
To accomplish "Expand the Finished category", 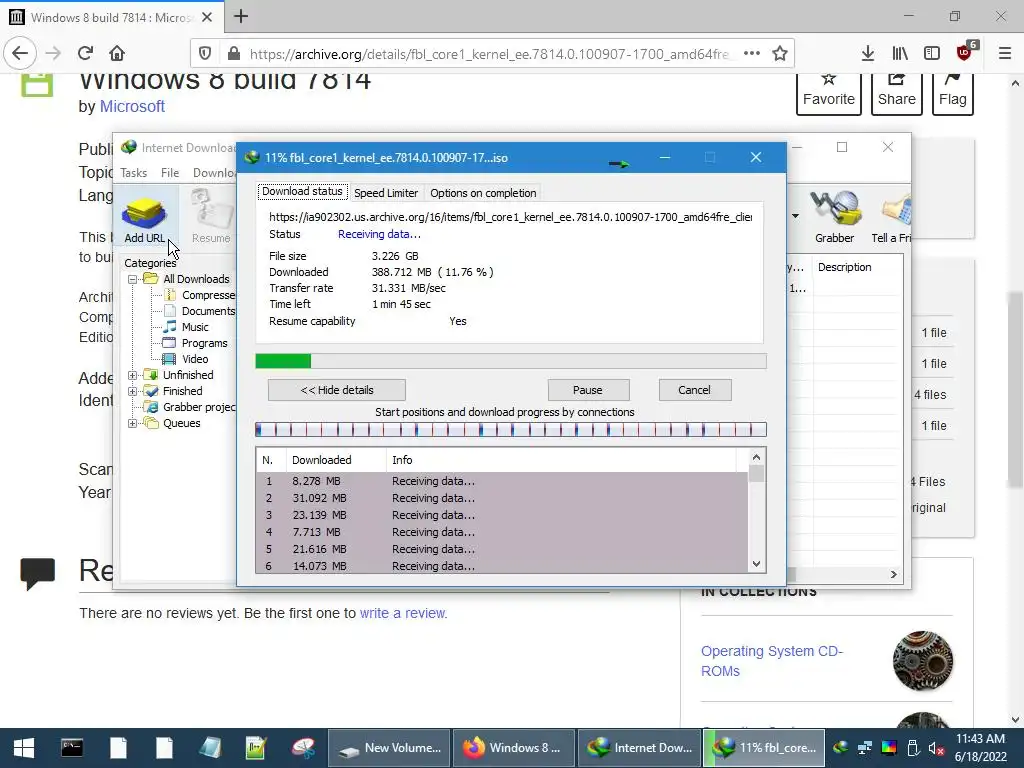I will tap(133, 391).
